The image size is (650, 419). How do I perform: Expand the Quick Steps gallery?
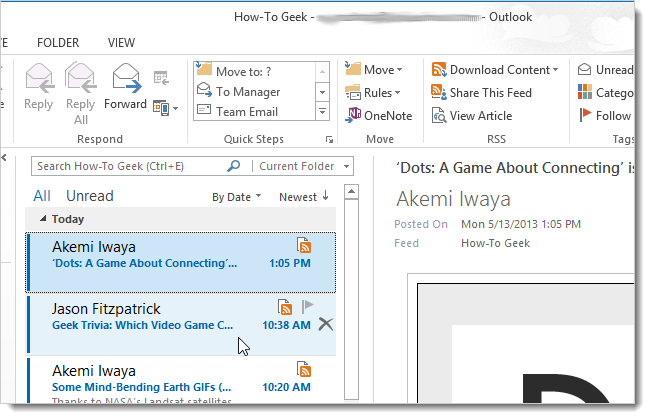tap(323, 111)
